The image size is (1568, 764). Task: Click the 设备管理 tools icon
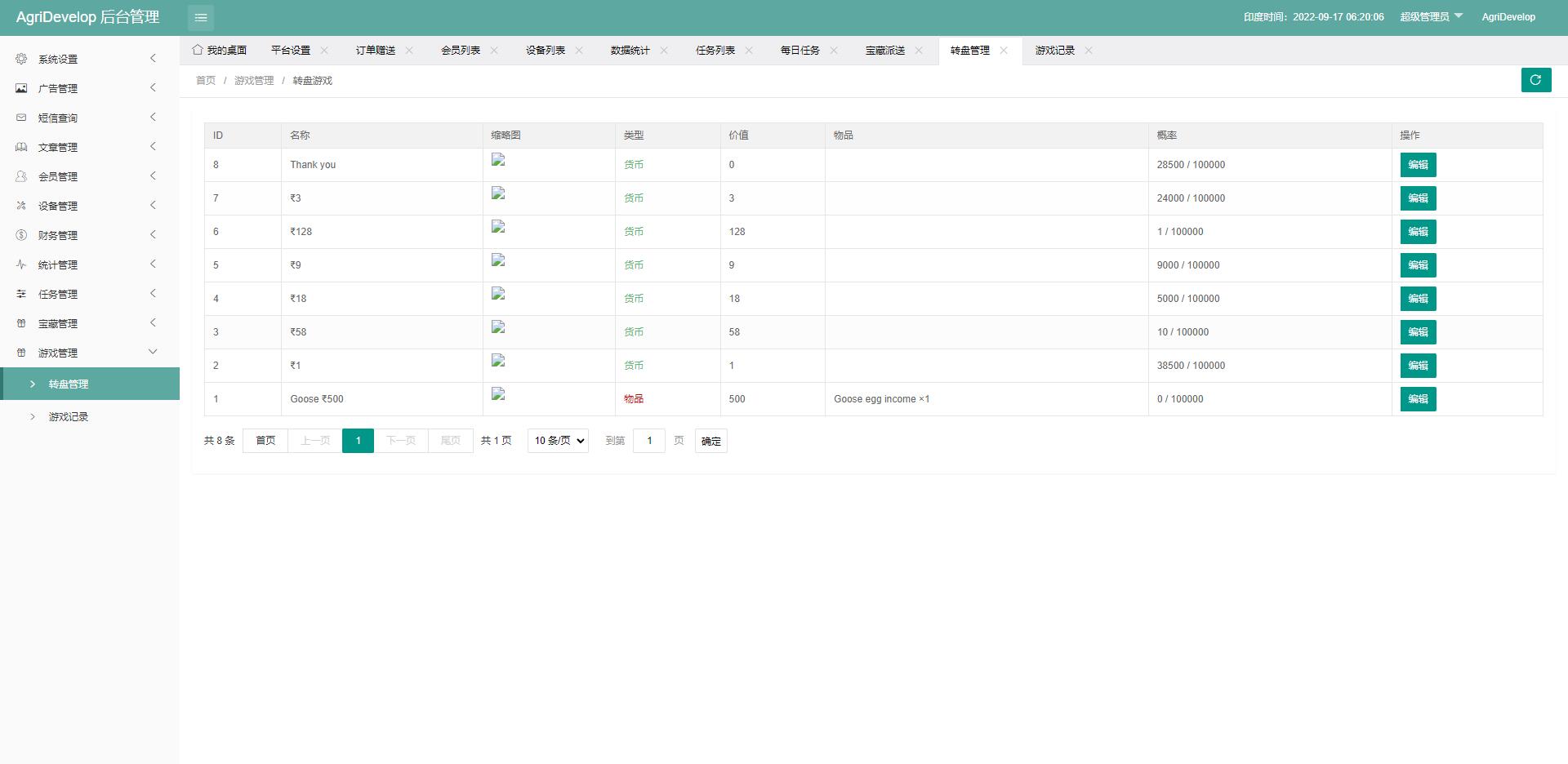(x=22, y=205)
